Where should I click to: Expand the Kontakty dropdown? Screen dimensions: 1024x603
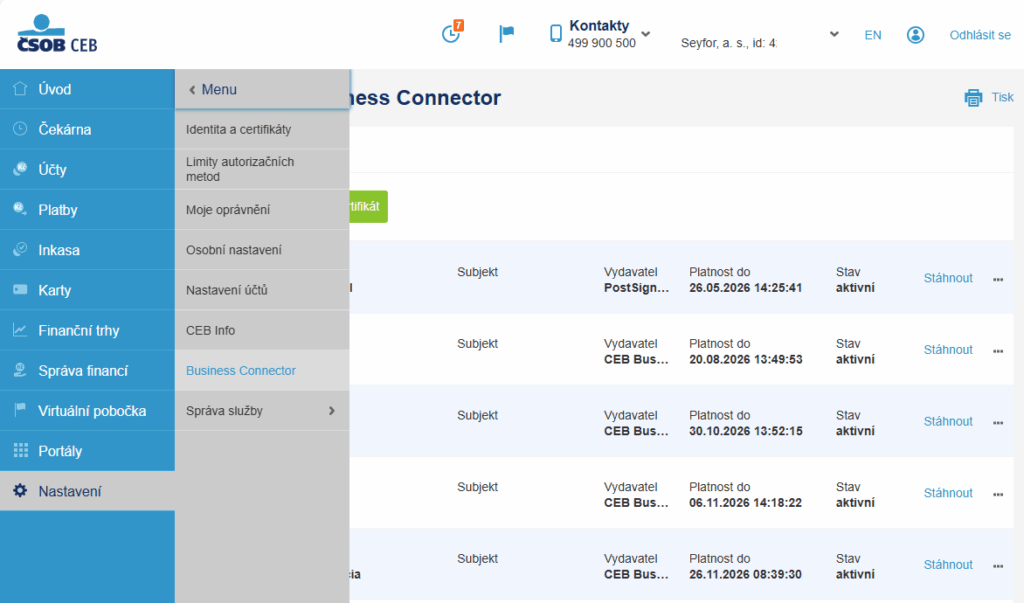(x=645, y=34)
